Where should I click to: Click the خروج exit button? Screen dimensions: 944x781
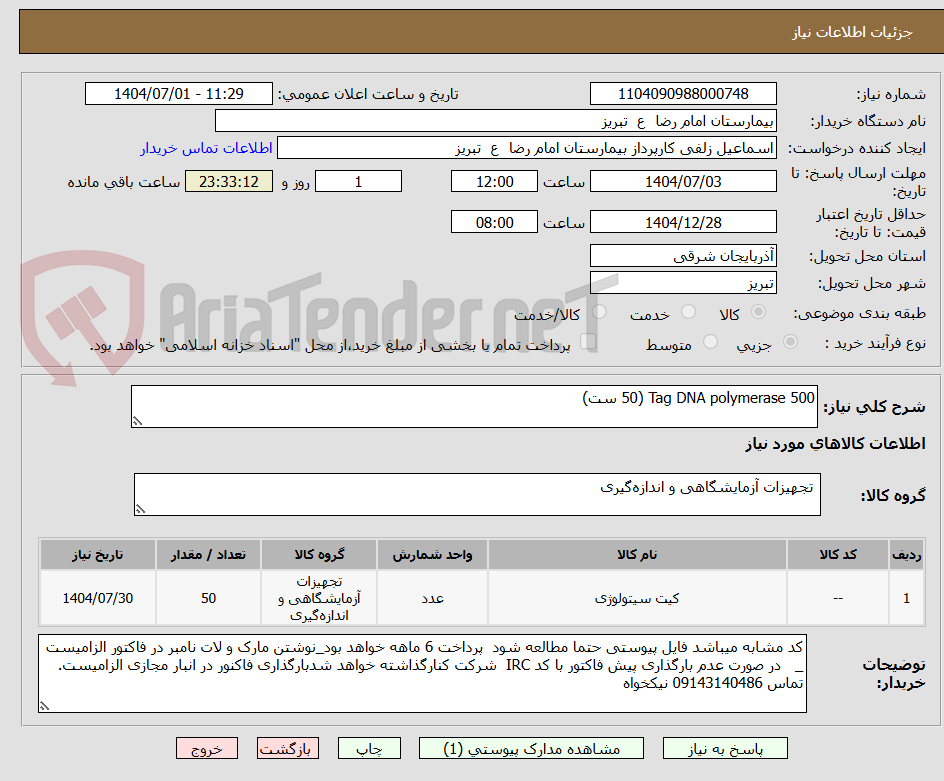coord(207,748)
